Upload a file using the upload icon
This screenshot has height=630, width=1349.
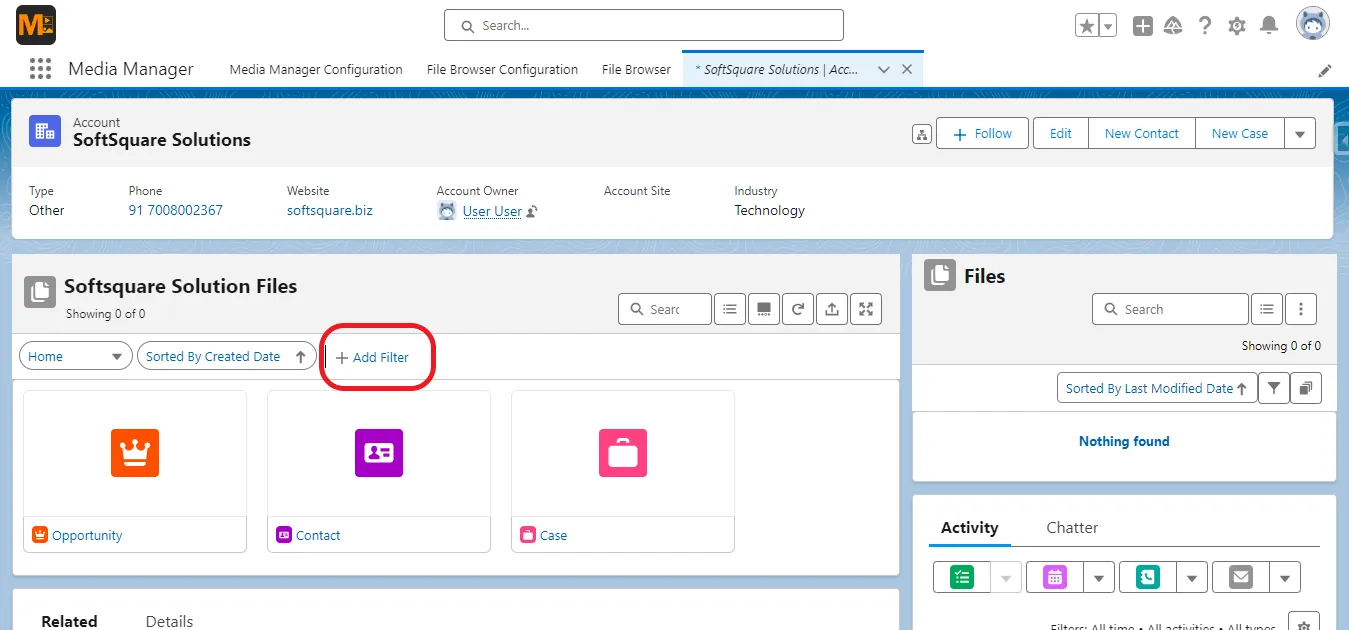[831, 309]
